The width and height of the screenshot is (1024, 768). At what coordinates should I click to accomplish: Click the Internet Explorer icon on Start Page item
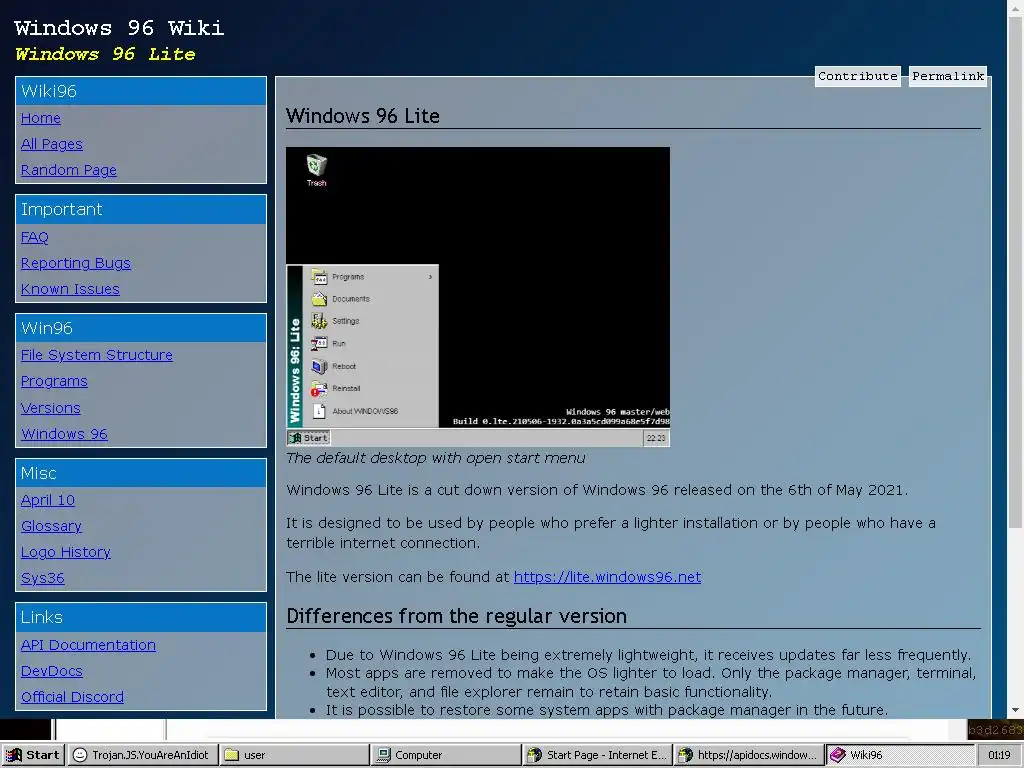(x=535, y=755)
